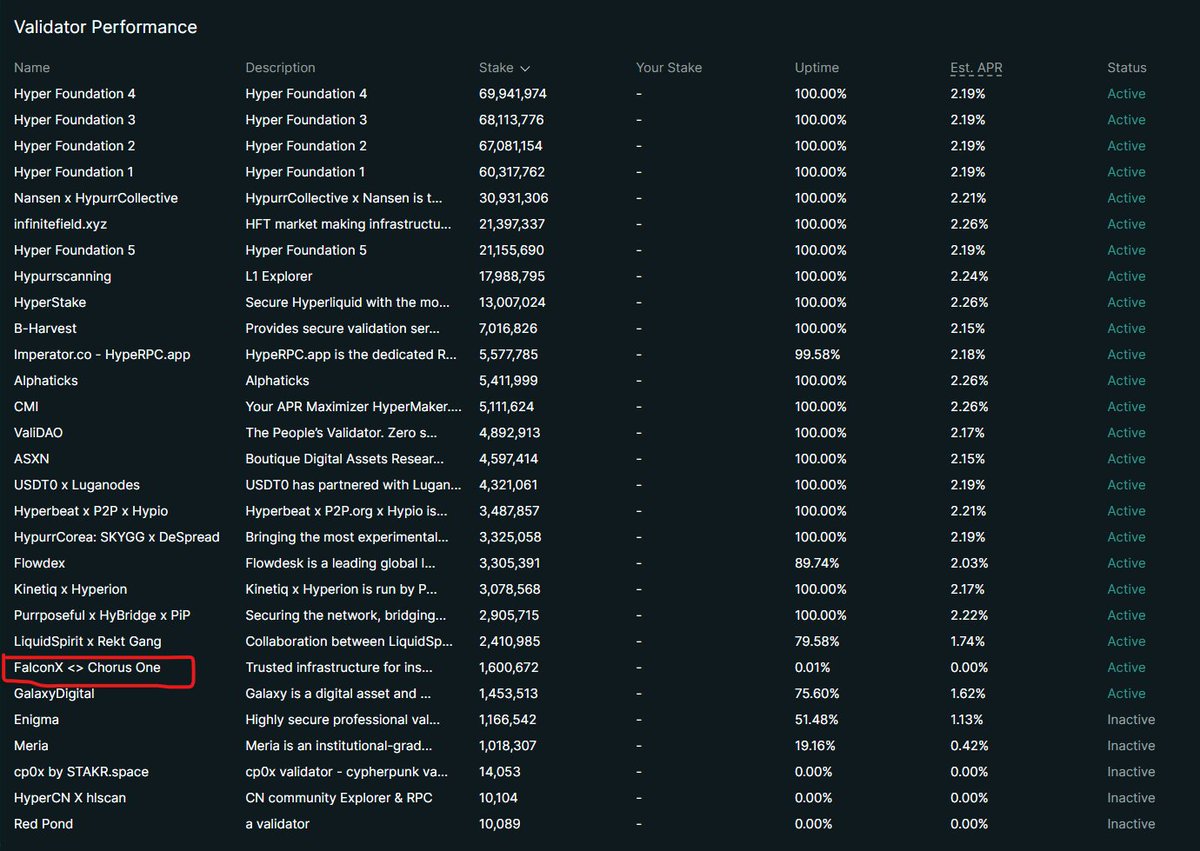The image size is (1200, 851).
Task: Select the LiquidSpirit x Rekt Gang name
Action: click(x=88, y=641)
